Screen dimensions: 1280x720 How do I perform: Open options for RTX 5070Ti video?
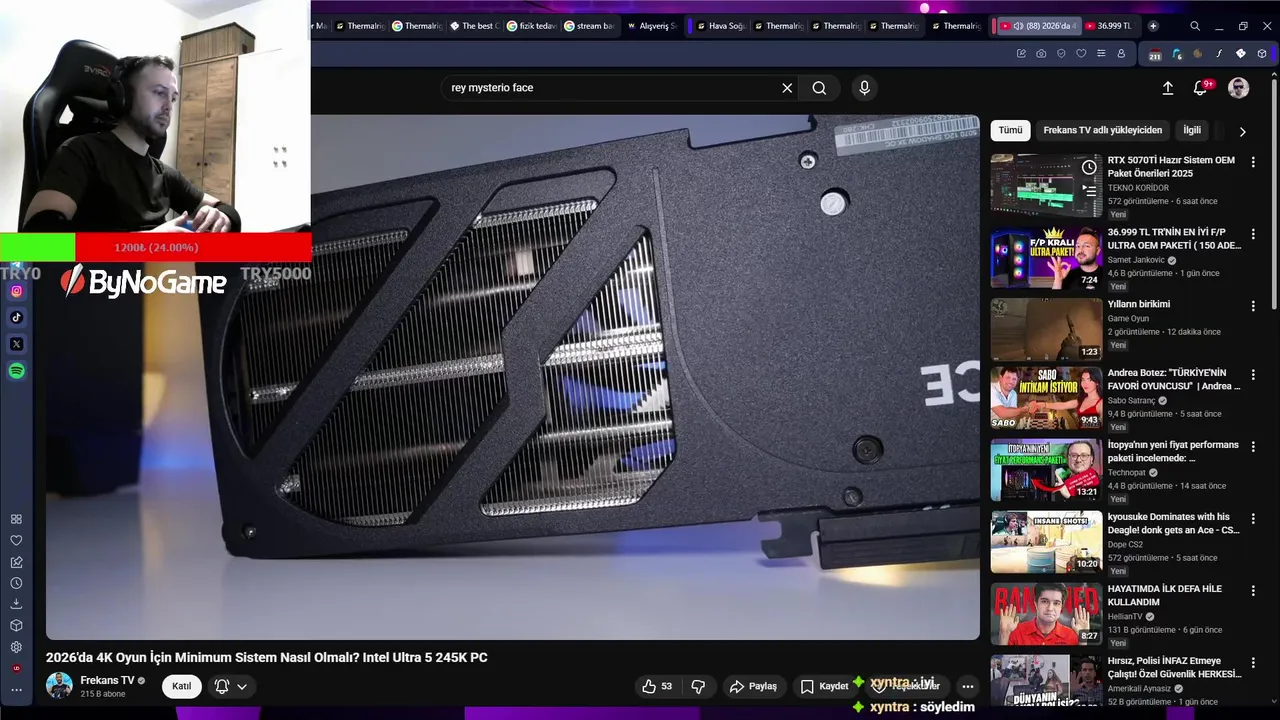pos(1253,161)
